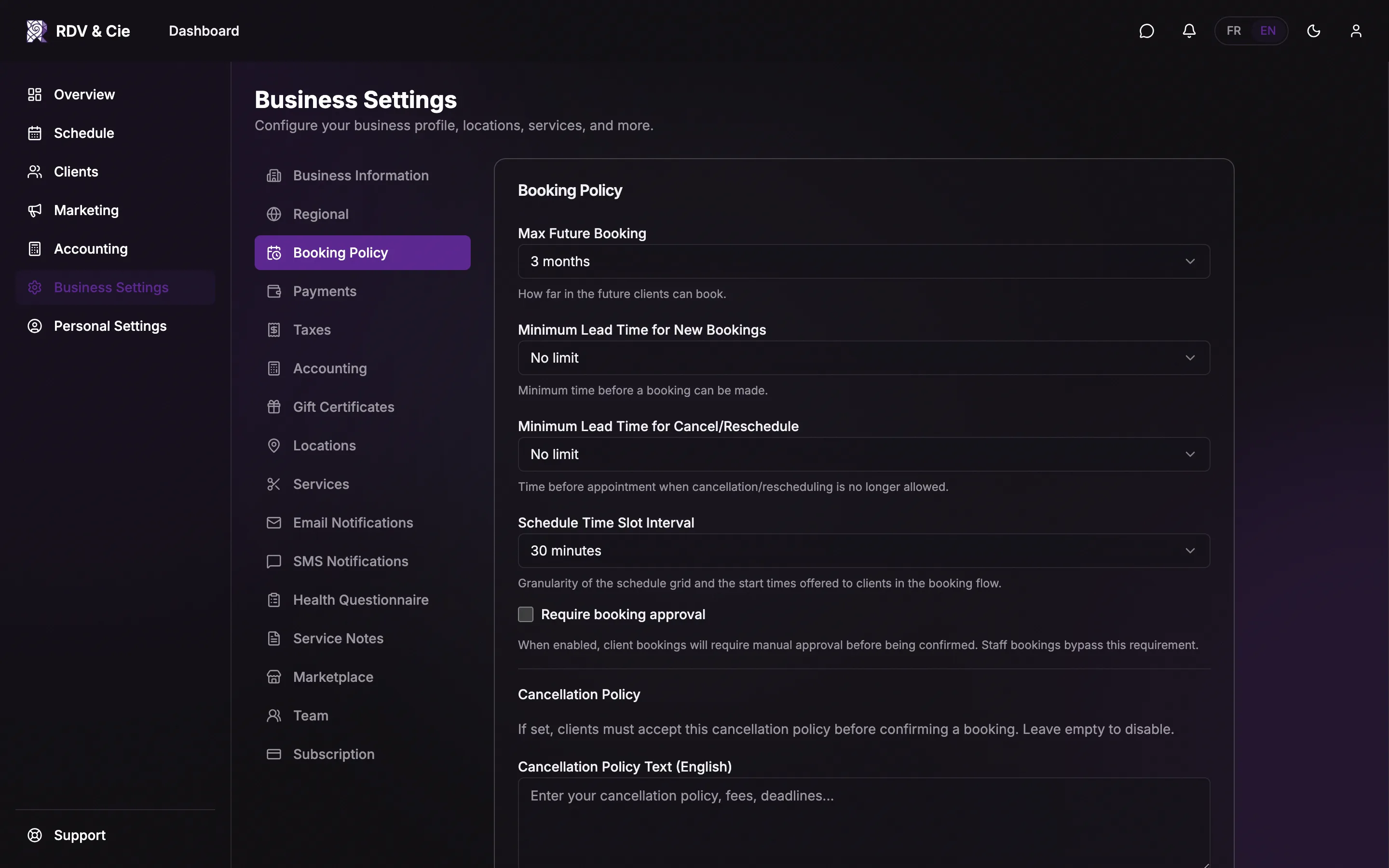Open Schedule Time Slot Interval dropdown
Image resolution: width=1389 pixels, height=868 pixels.
point(864,551)
